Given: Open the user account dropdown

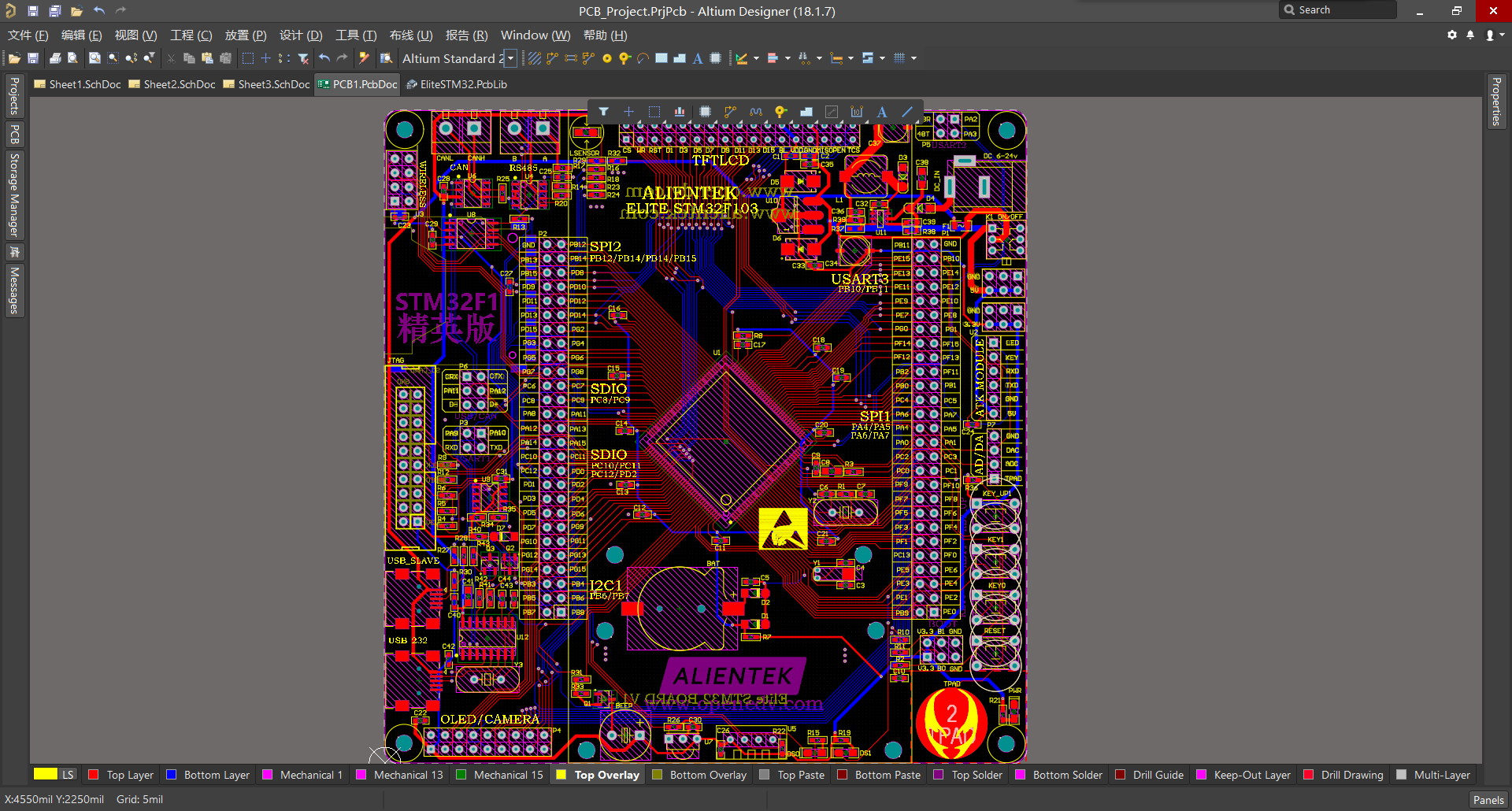Looking at the screenshot, I should tap(1495, 35).
